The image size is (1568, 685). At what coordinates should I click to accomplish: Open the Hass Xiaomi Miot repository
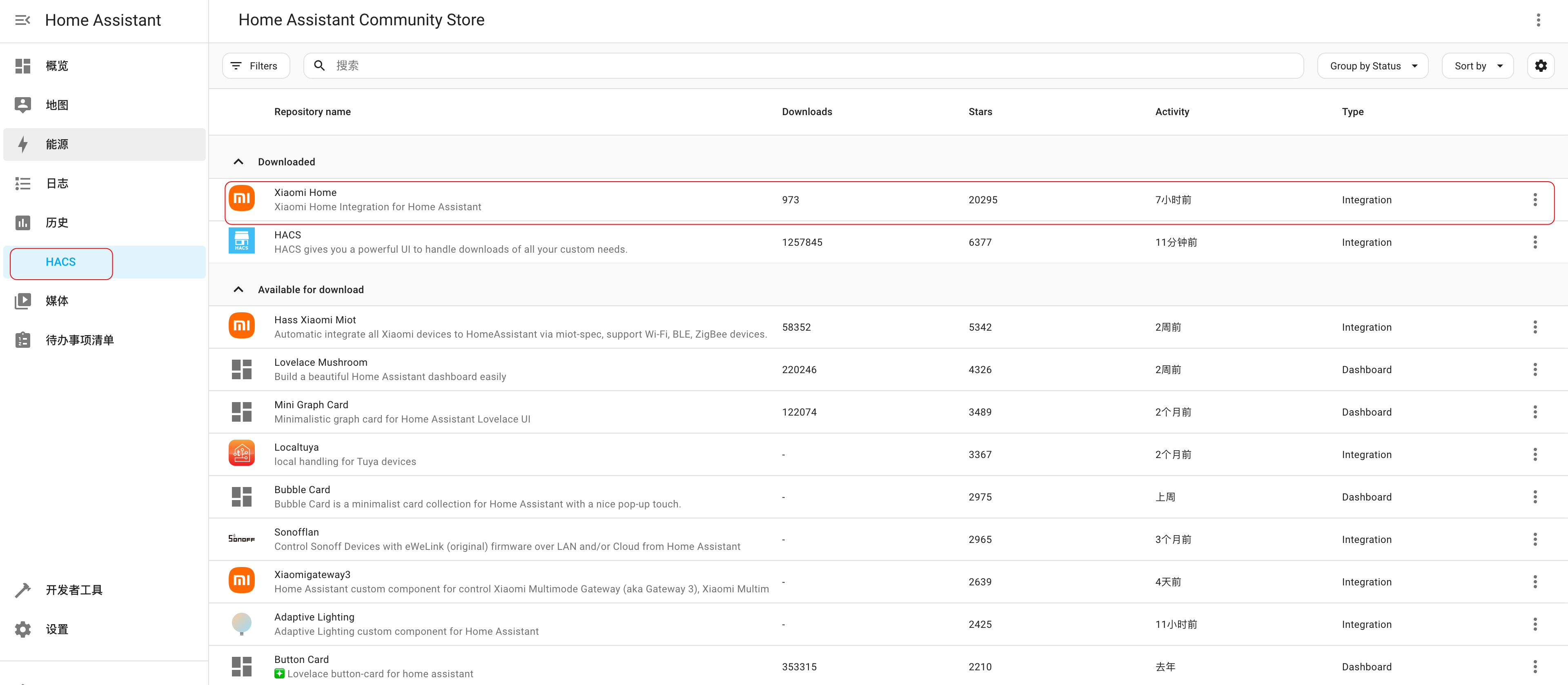(x=889, y=327)
